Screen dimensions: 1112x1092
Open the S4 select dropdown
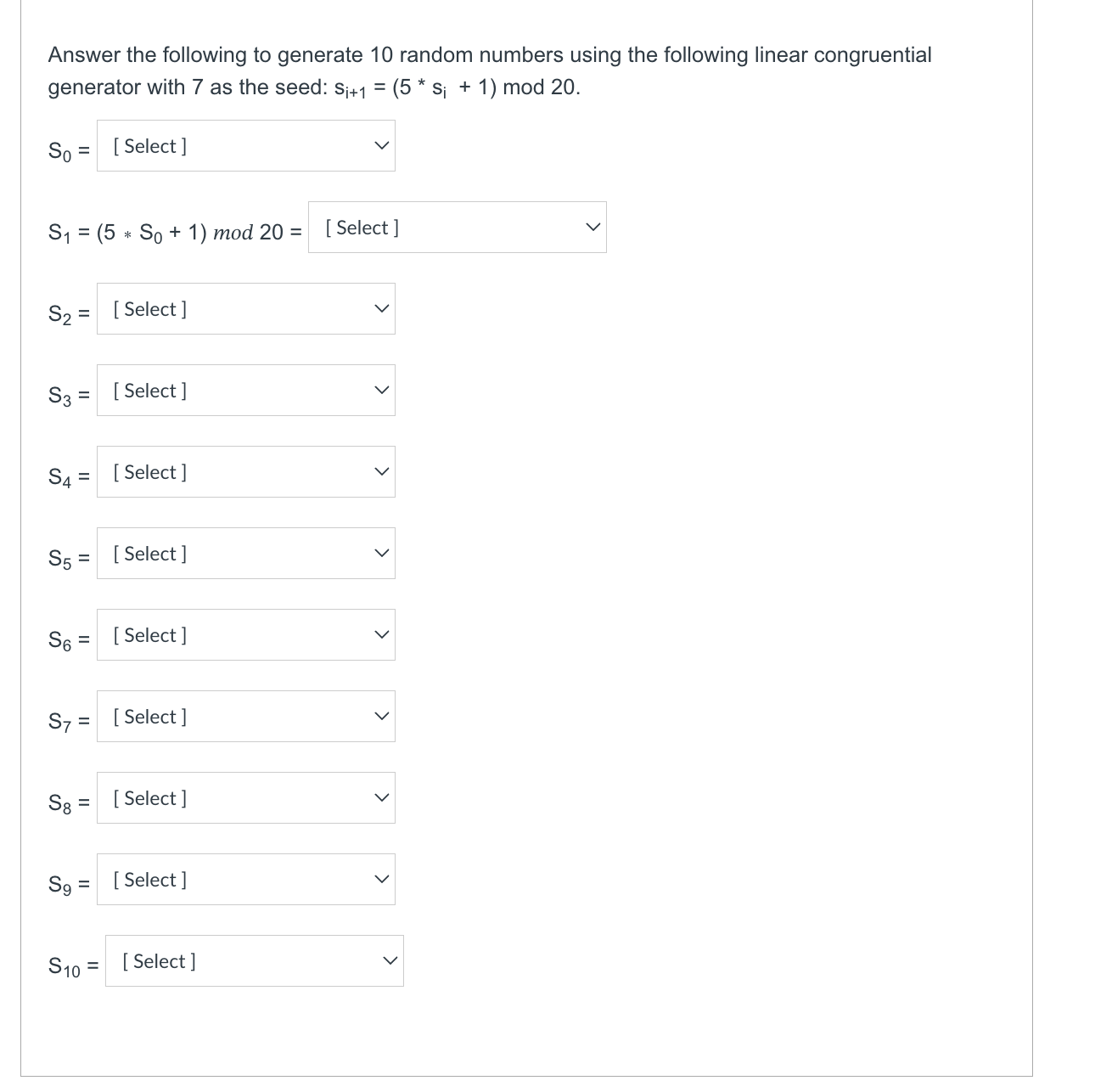coord(246,472)
